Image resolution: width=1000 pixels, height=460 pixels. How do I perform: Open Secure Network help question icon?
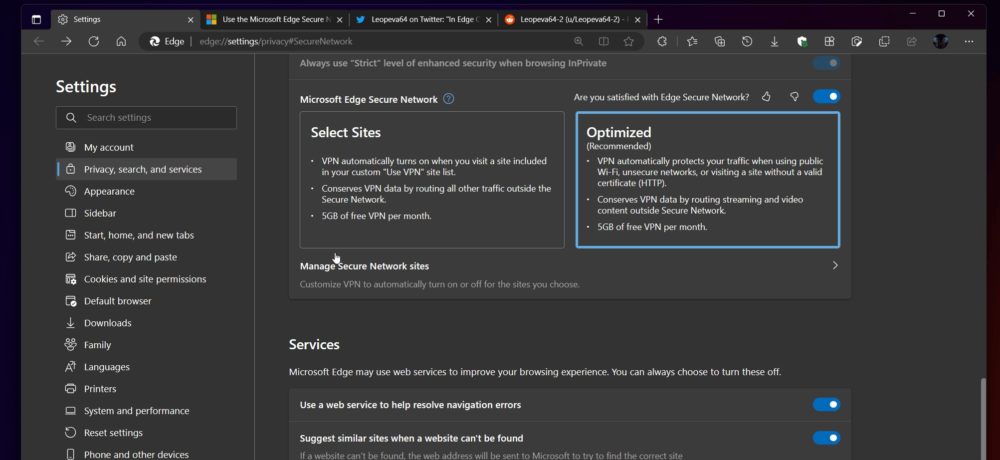coord(448,99)
